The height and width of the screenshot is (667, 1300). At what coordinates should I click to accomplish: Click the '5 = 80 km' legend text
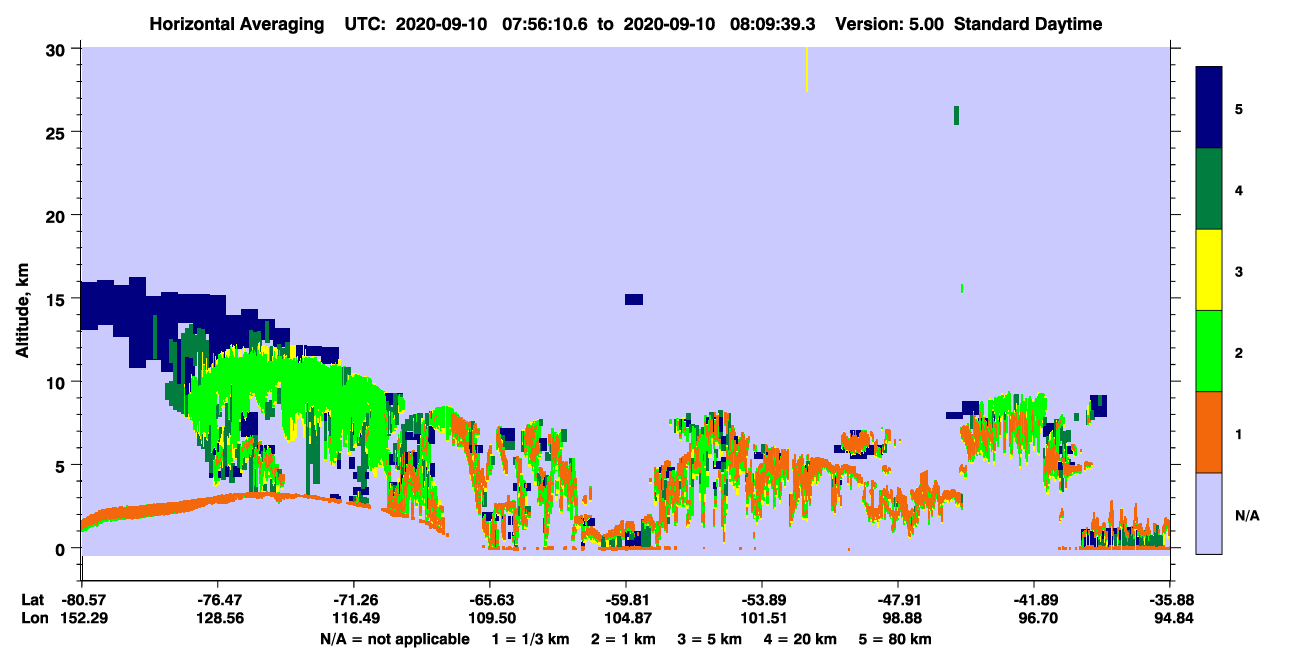click(x=896, y=639)
